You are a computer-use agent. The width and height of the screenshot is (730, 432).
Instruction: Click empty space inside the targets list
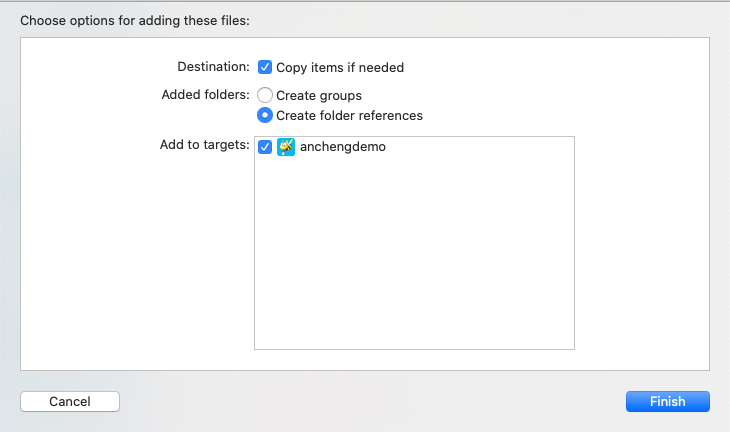(x=414, y=270)
